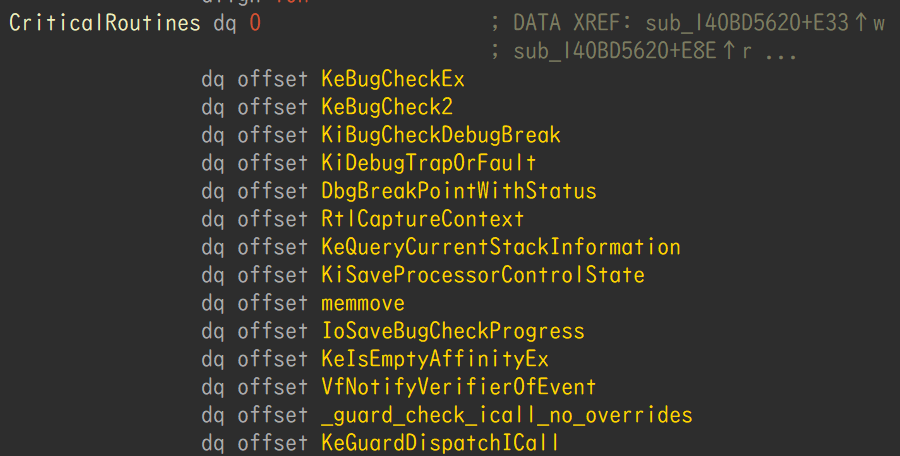Select KiSaveProcessorControlState reference

[483, 275]
